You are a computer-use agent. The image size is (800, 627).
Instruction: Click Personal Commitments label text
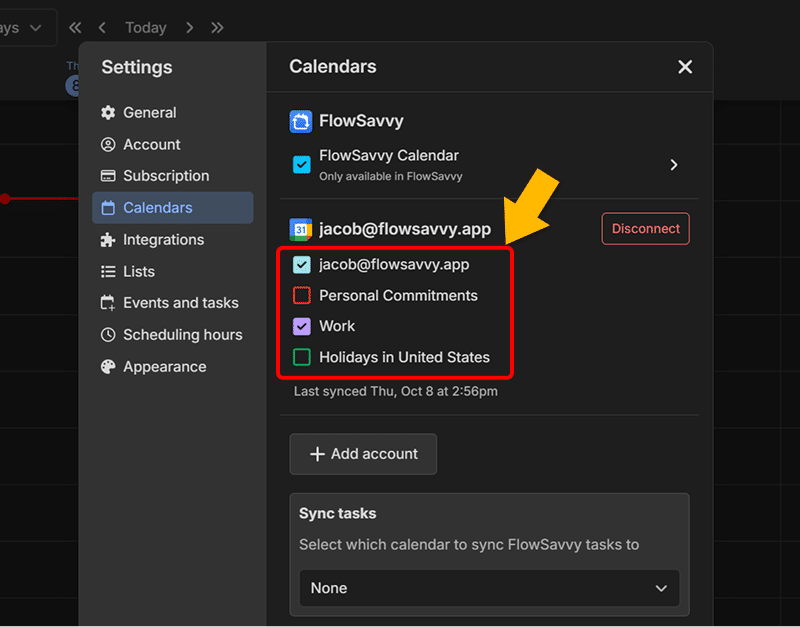[398, 296]
